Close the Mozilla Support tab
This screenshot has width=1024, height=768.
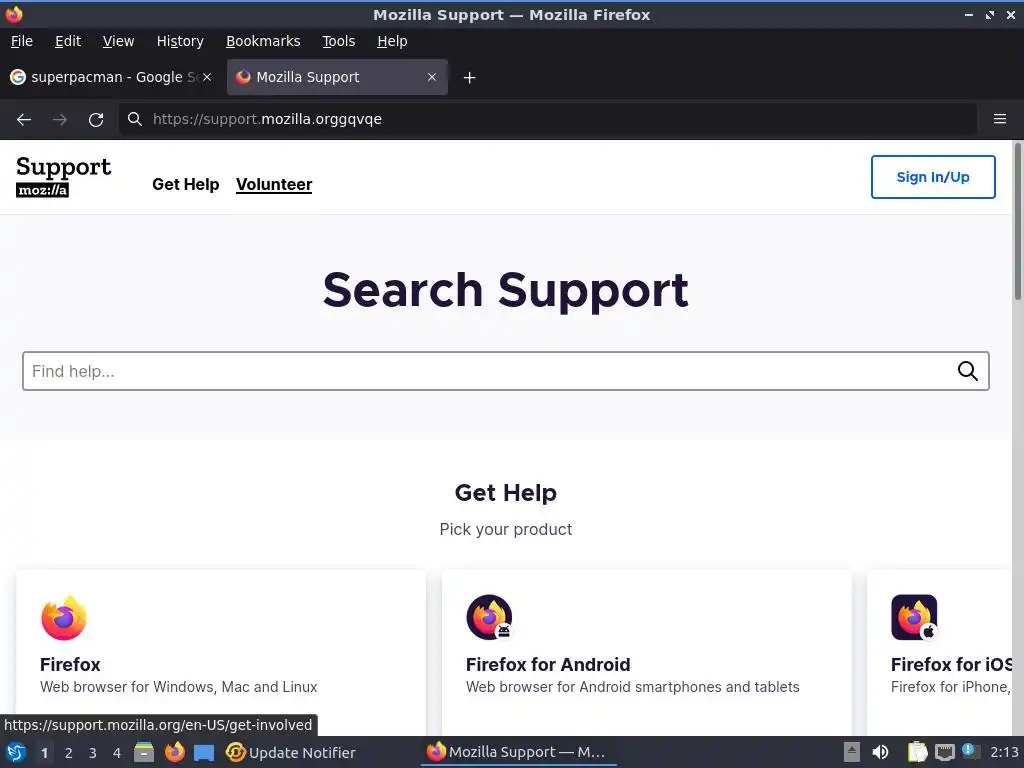coord(432,77)
